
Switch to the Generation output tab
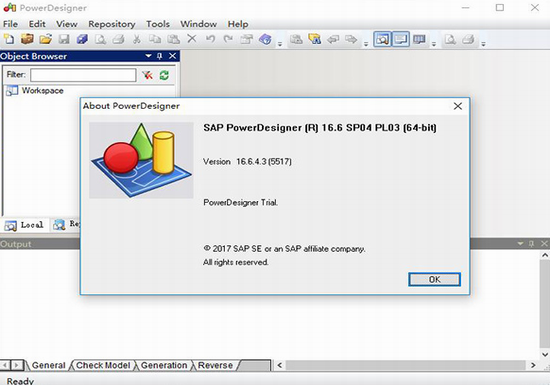coord(164,365)
